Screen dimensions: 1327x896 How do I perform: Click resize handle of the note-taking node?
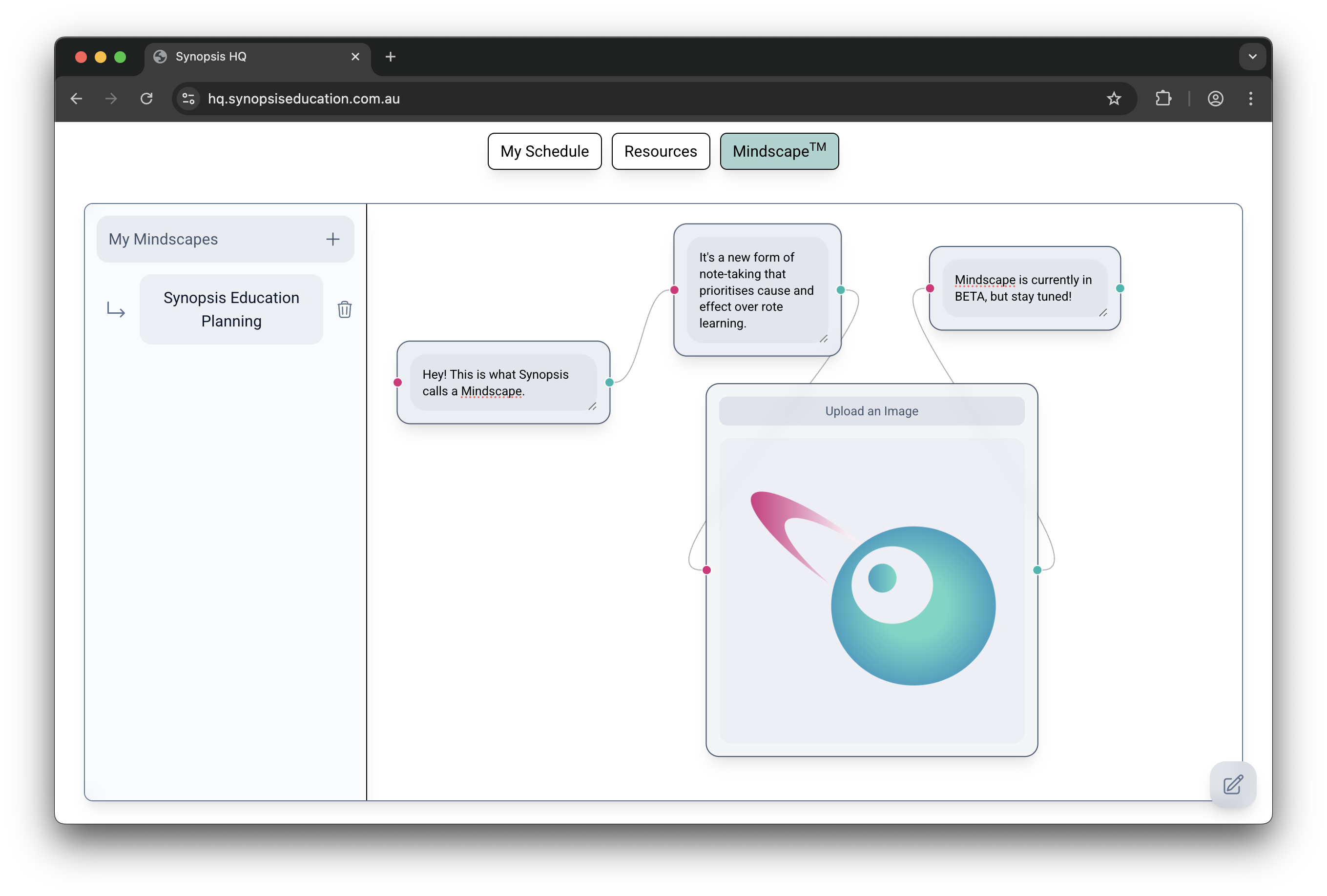(823, 339)
